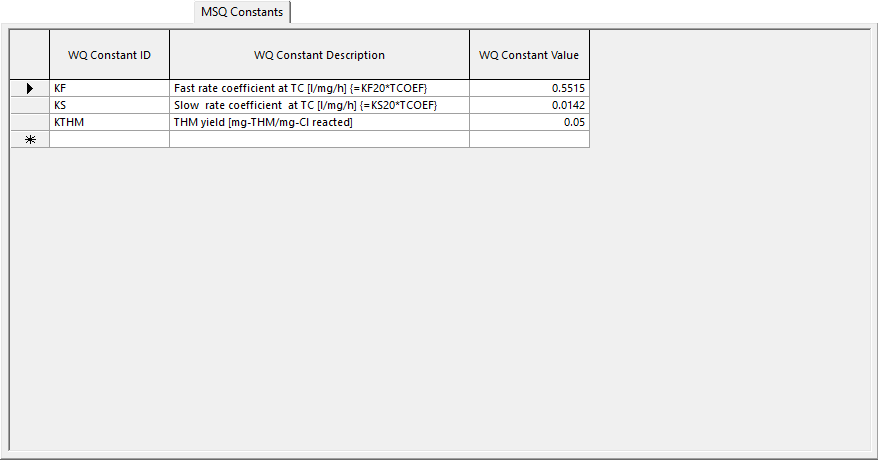Select the KS row header

pos(29,105)
